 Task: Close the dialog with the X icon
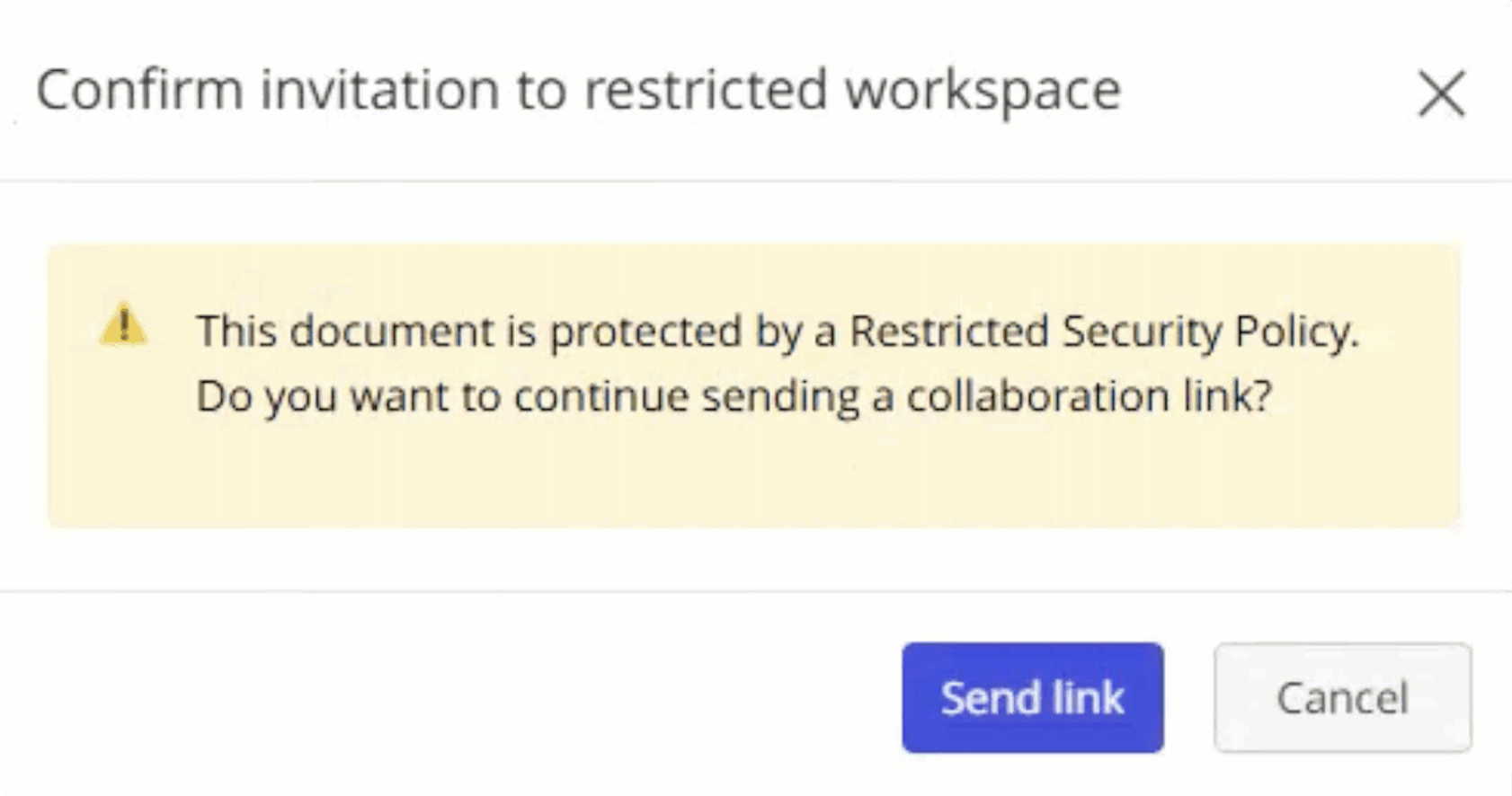coord(1441,93)
